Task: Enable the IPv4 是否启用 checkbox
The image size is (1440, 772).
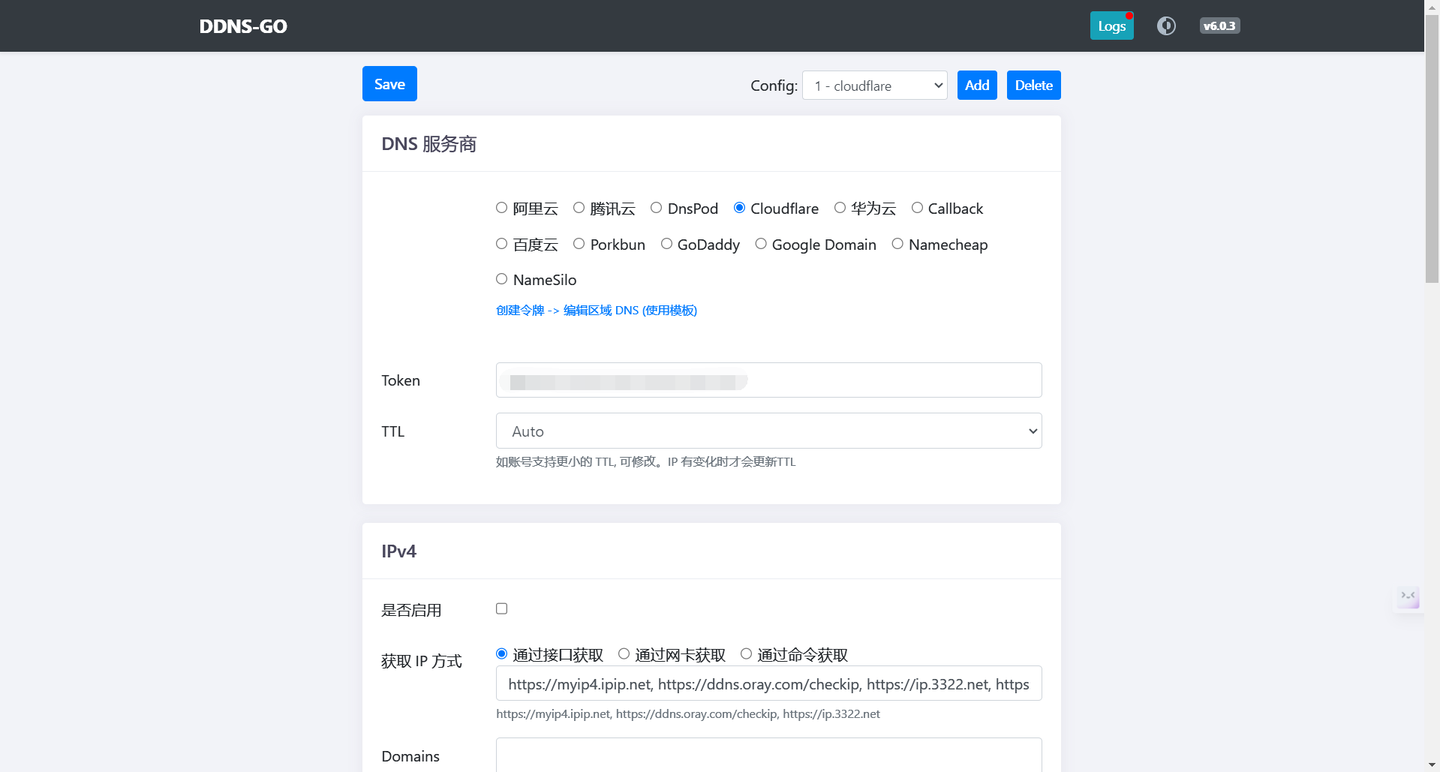Action: tap(501, 608)
